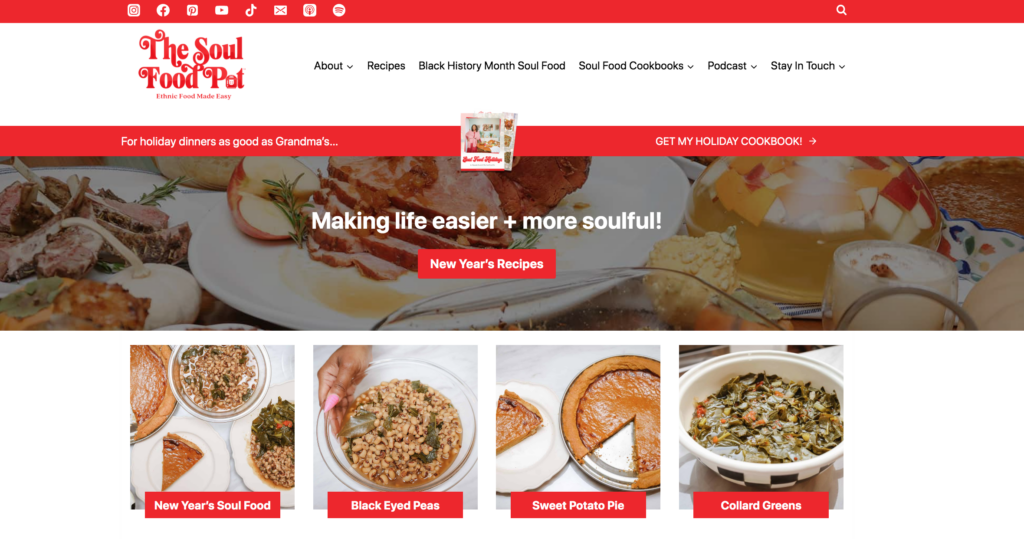Click Get My Holiday Cookbook link
The height and width of the screenshot is (539, 1024).
coord(736,141)
